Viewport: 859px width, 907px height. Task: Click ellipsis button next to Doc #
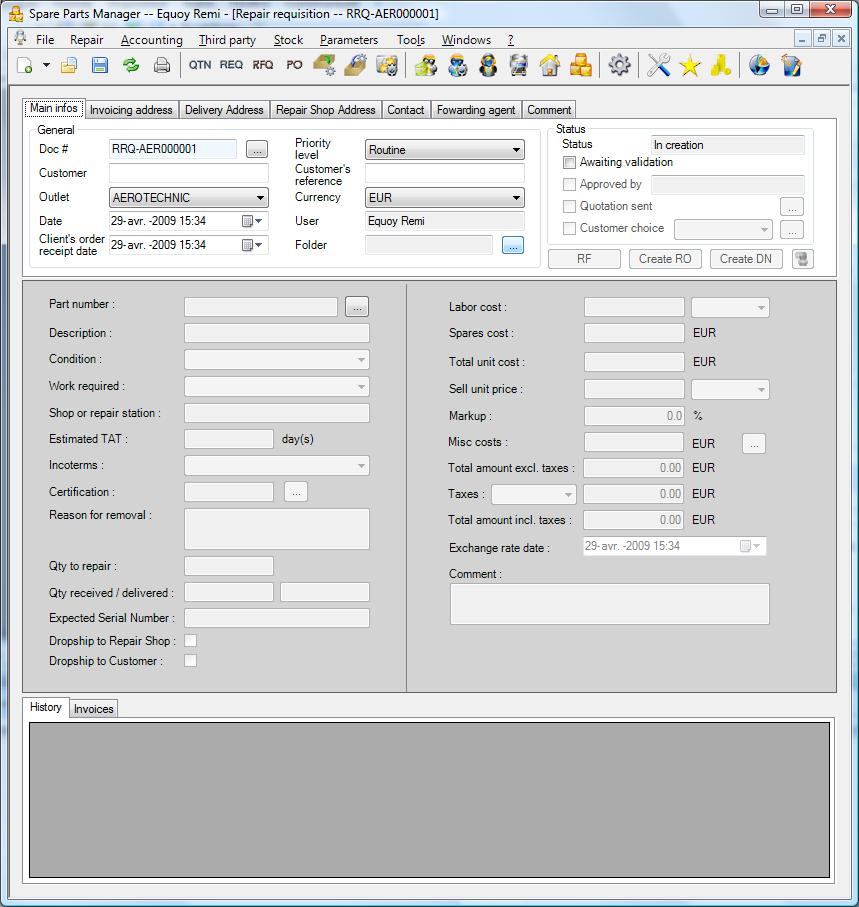click(257, 149)
